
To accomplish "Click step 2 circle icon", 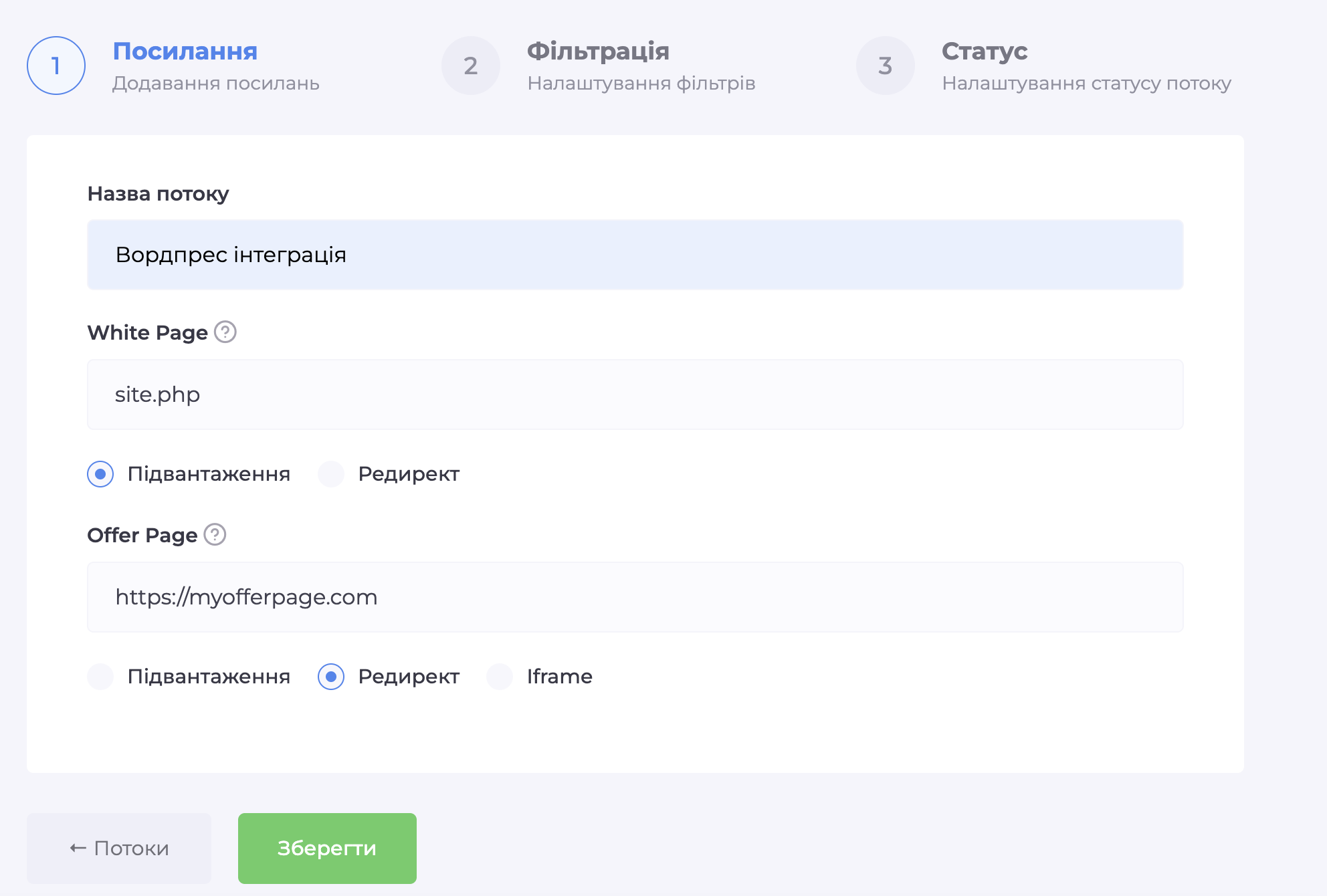I will coord(471,66).
